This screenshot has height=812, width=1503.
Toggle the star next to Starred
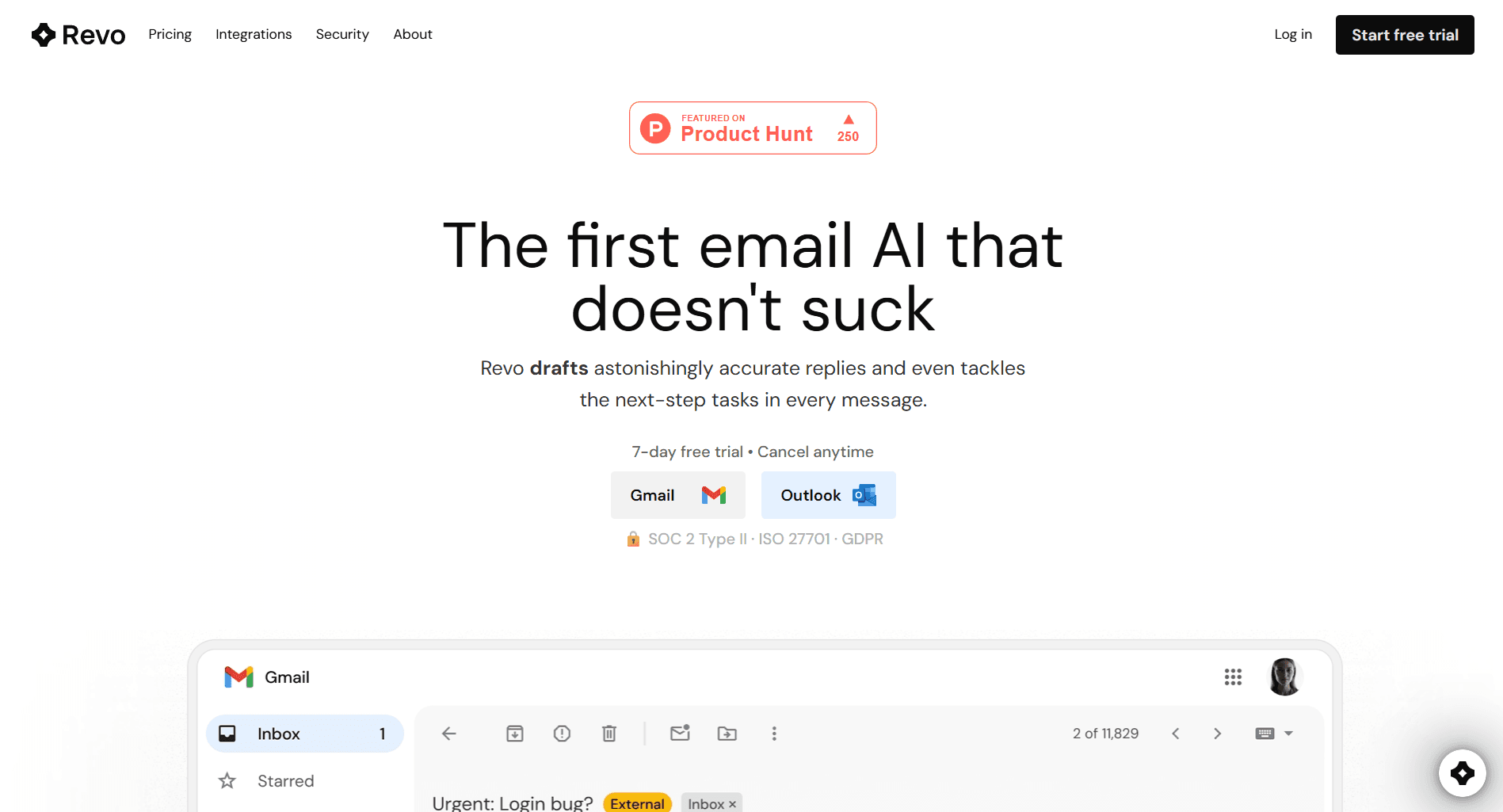point(227,781)
